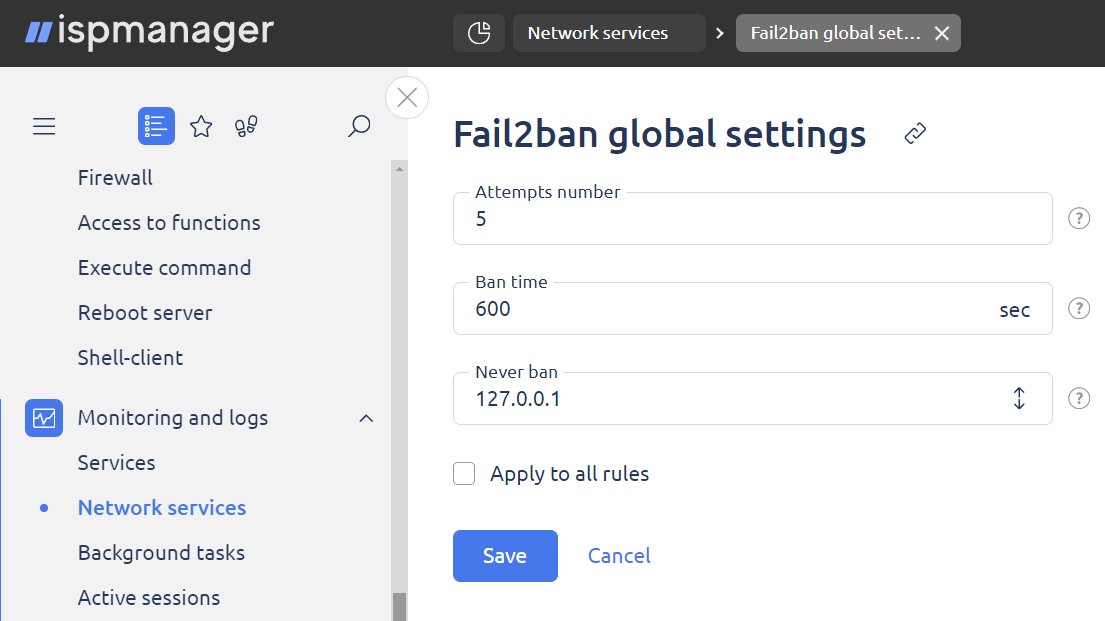Open Access to functions

point(169,223)
